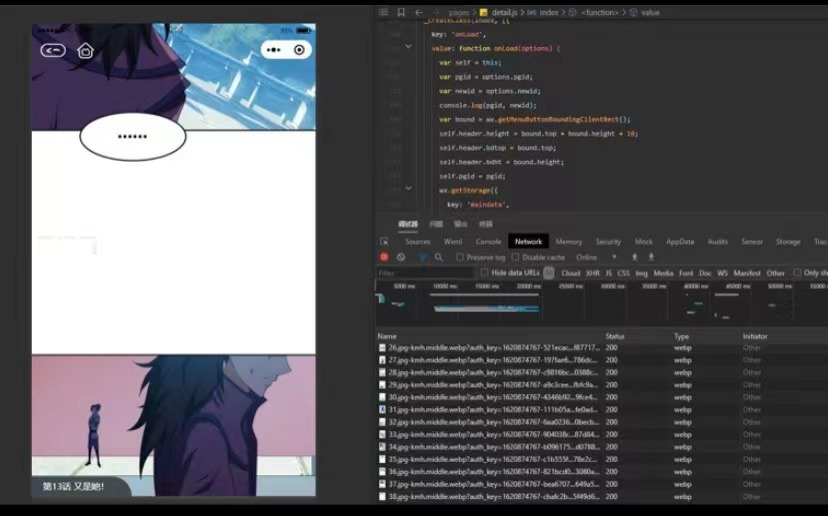Switch to the Memory tab
This screenshot has height=516, width=828.
(569, 241)
